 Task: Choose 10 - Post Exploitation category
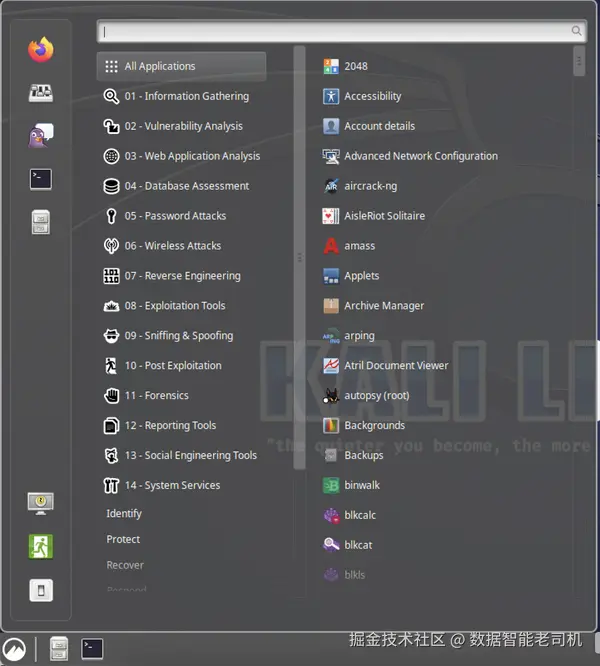[x=182, y=366]
